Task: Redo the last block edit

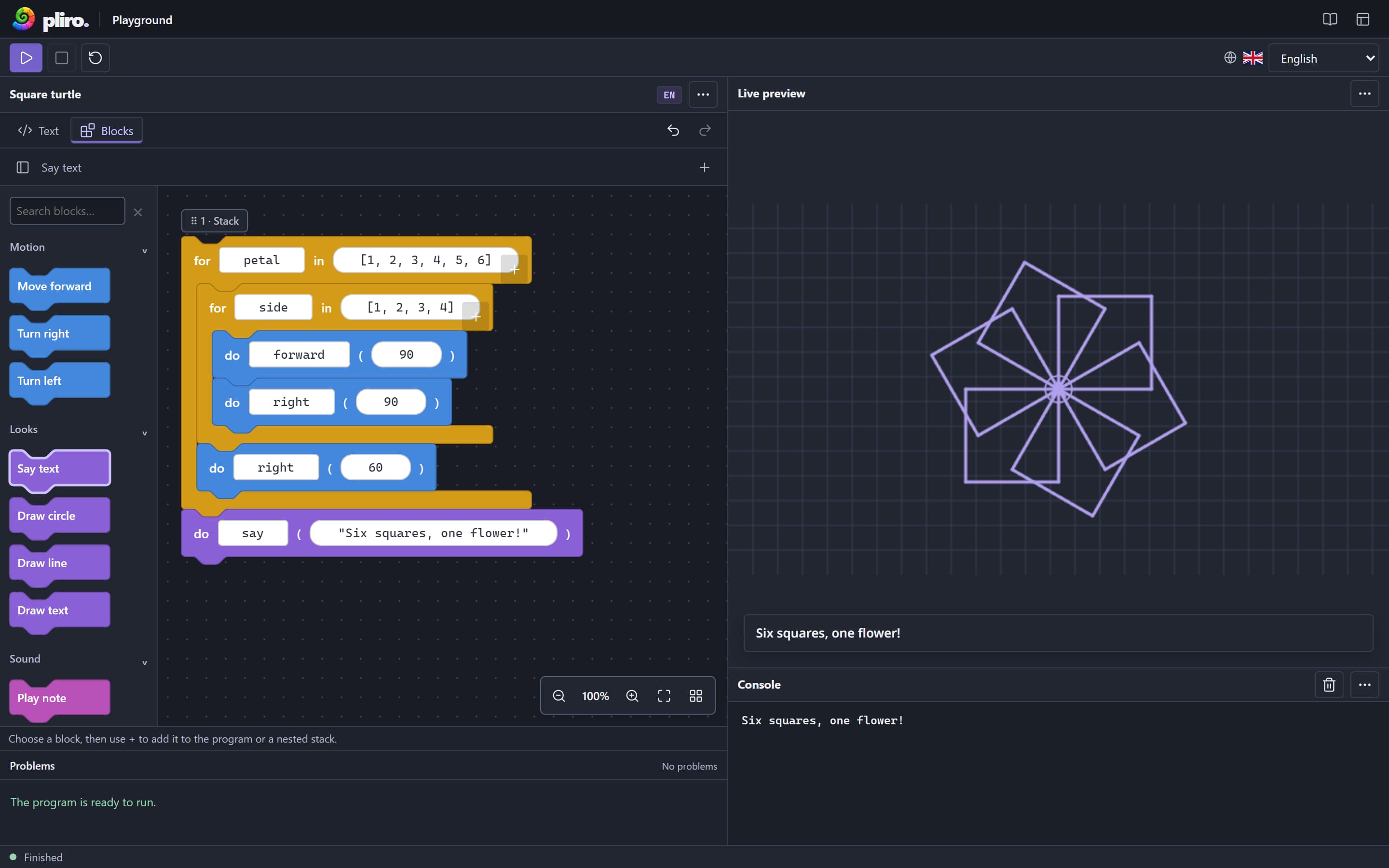Action: point(705,131)
